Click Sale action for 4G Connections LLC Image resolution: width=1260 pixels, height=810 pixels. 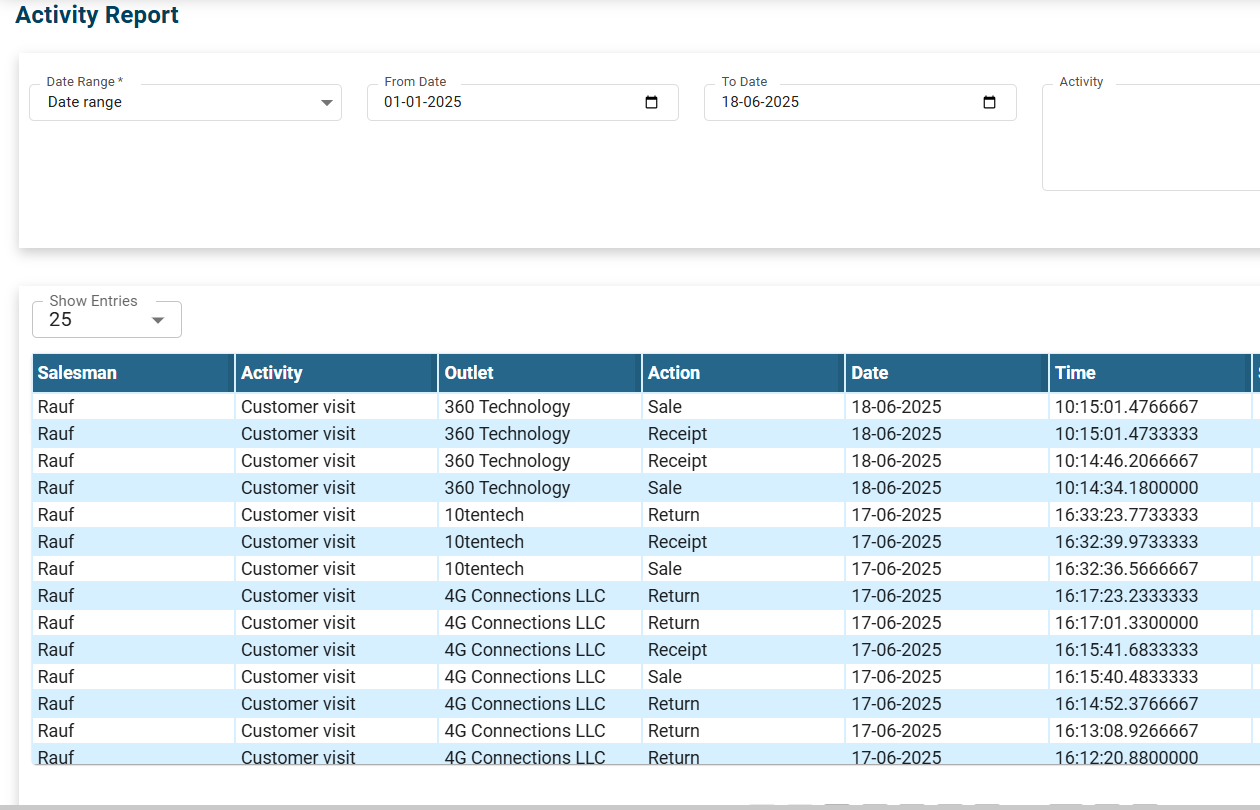(x=664, y=677)
